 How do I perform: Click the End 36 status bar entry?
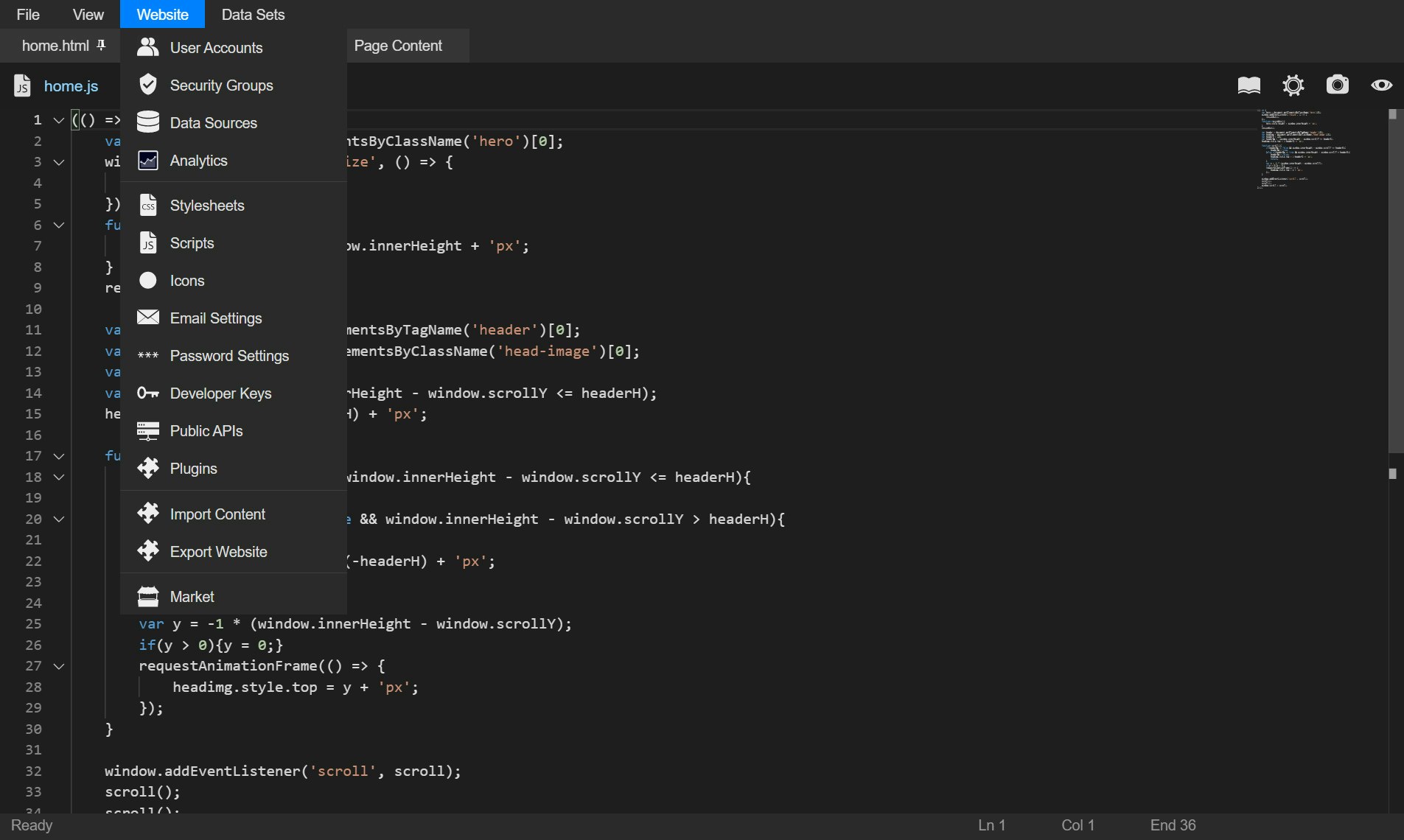pos(1173,825)
